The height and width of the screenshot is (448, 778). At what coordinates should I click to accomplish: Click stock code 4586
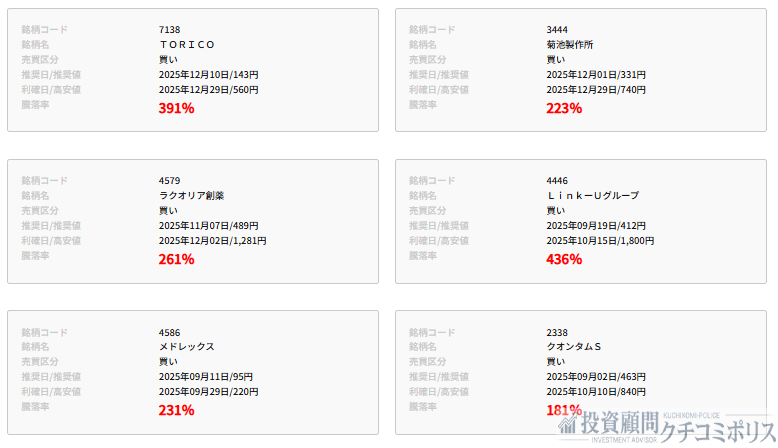169,332
